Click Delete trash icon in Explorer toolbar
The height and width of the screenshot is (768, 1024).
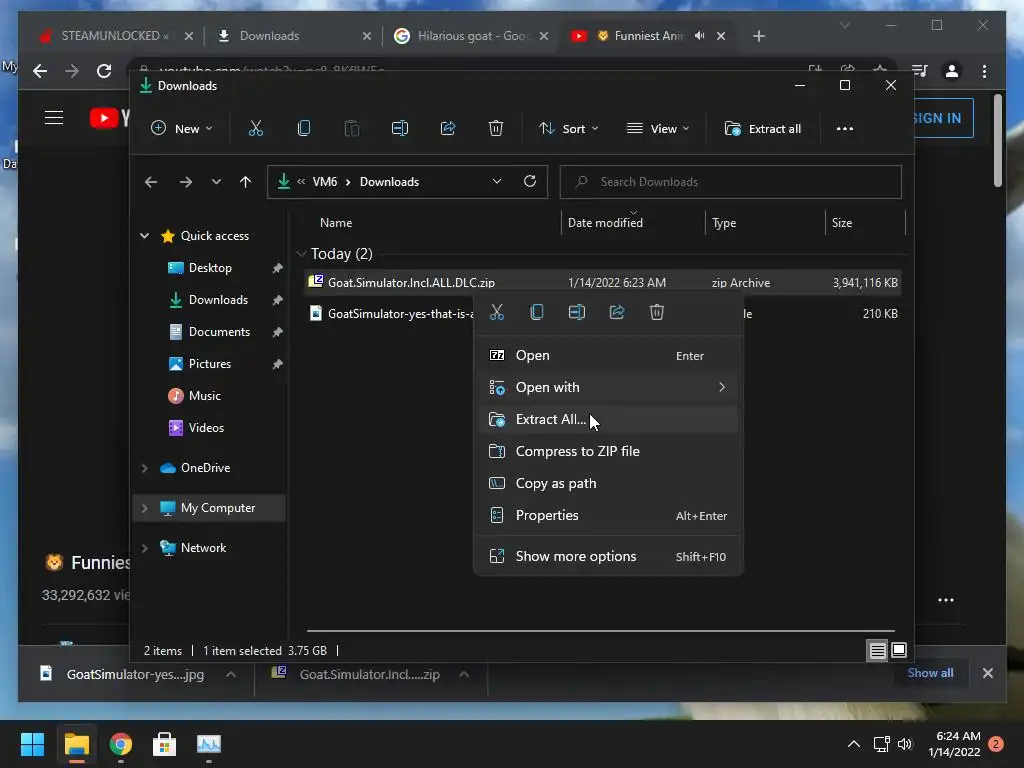(x=496, y=129)
